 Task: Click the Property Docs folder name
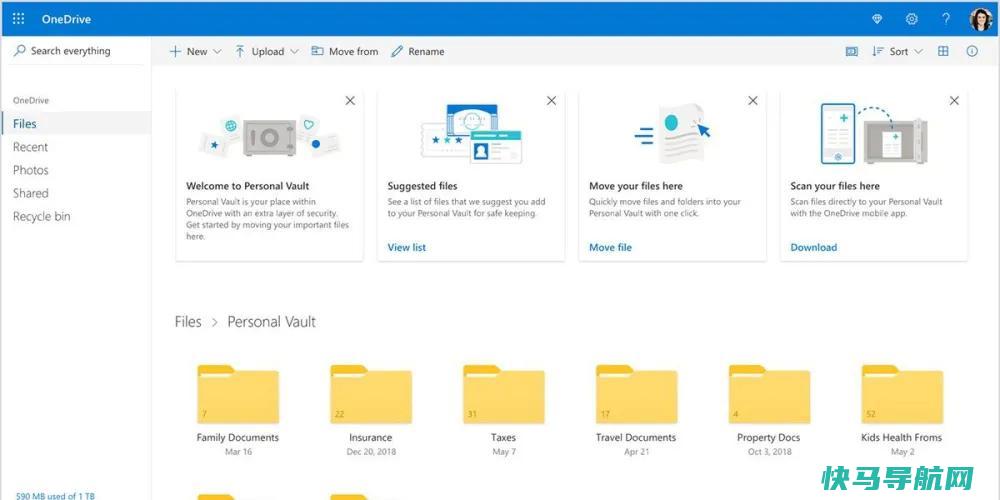768,438
